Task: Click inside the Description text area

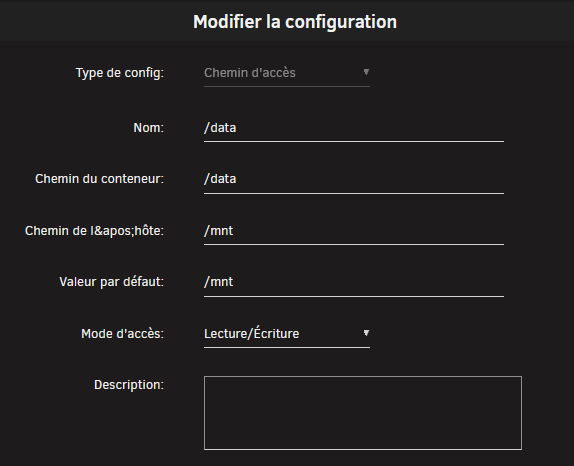Action: tap(363, 413)
